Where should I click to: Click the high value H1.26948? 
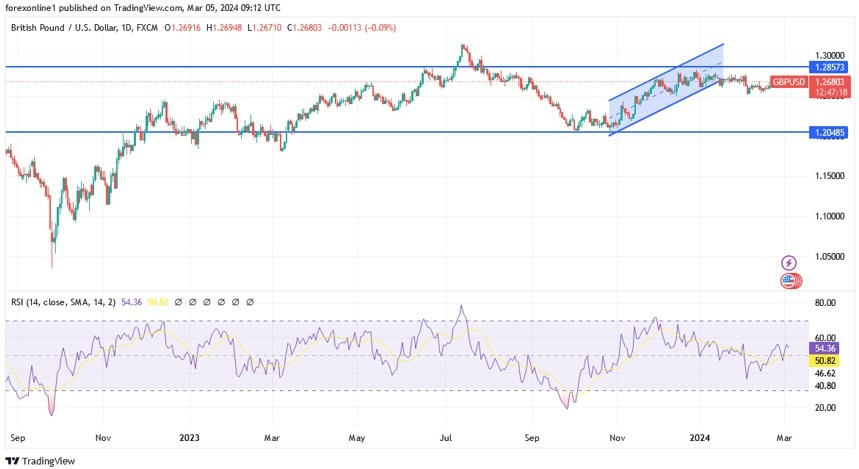click(224, 27)
